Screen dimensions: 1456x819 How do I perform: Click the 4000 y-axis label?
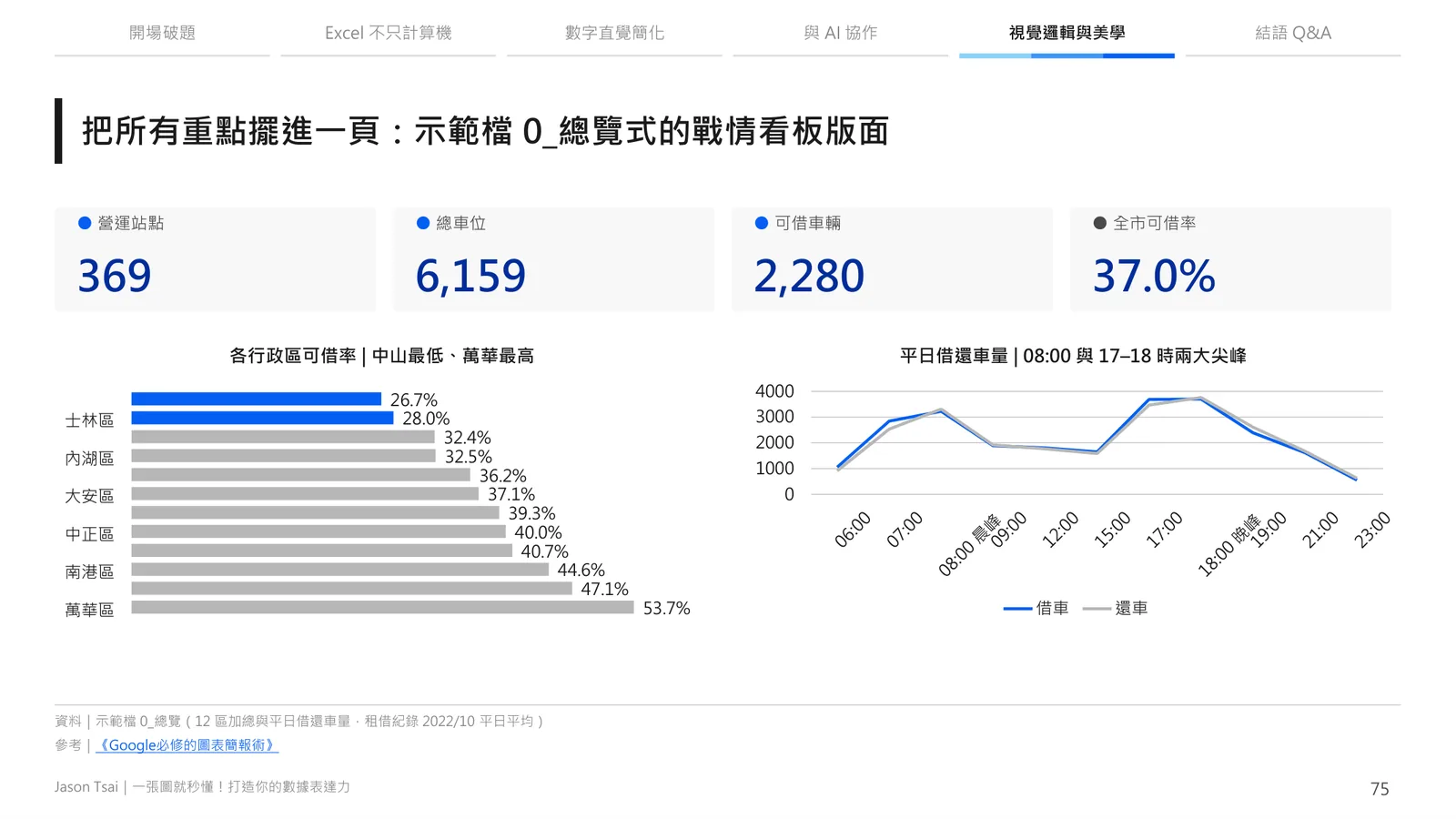[x=774, y=391]
